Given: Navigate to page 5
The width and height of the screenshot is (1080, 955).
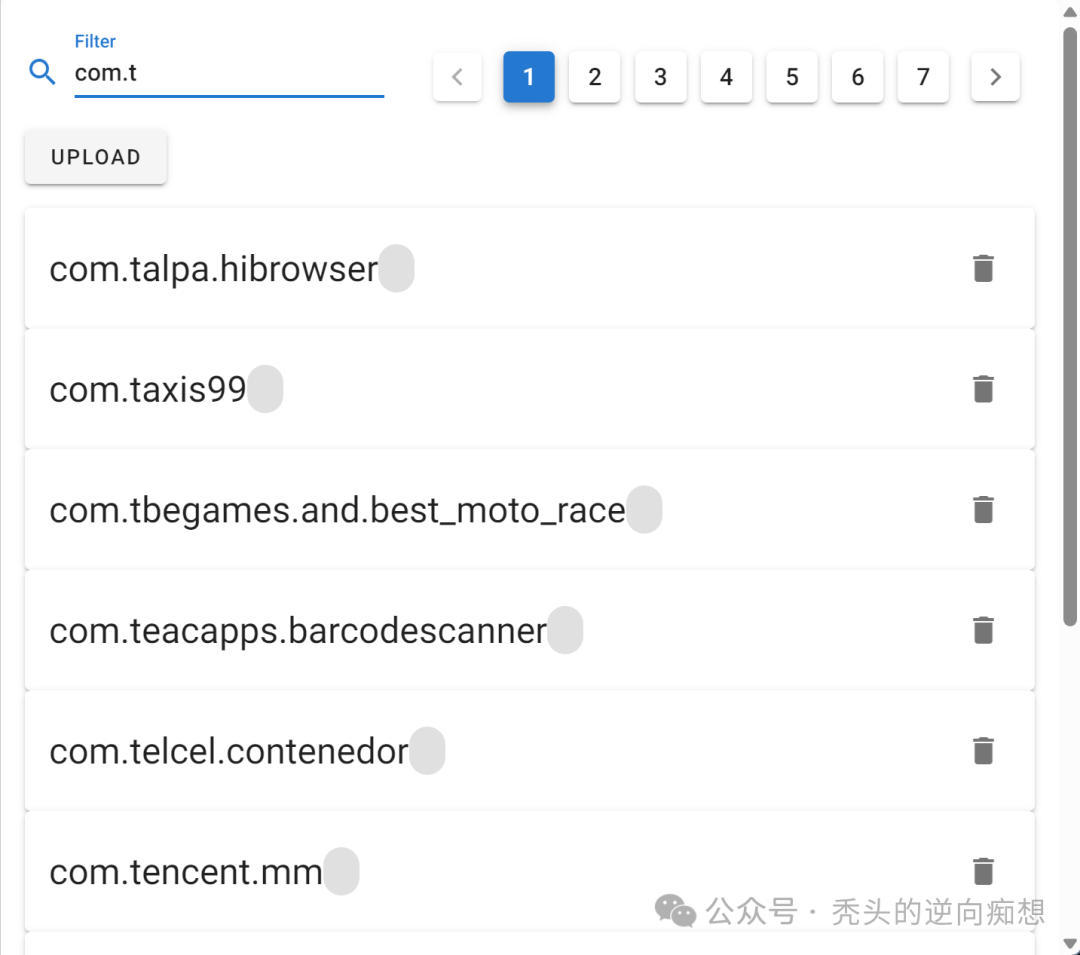Looking at the screenshot, I should coord(792,76).
